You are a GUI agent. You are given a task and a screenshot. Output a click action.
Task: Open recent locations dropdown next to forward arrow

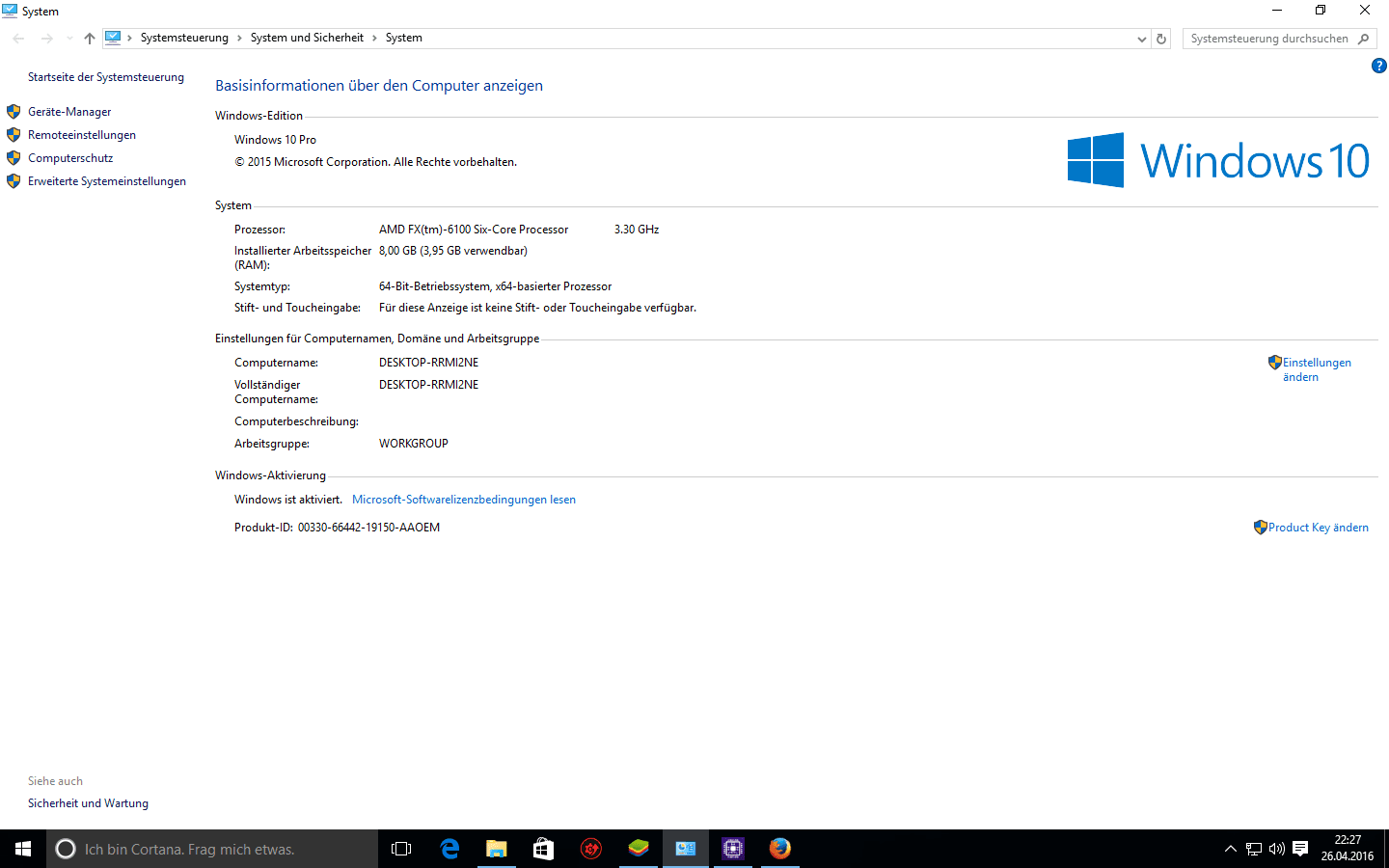point(69,39)
